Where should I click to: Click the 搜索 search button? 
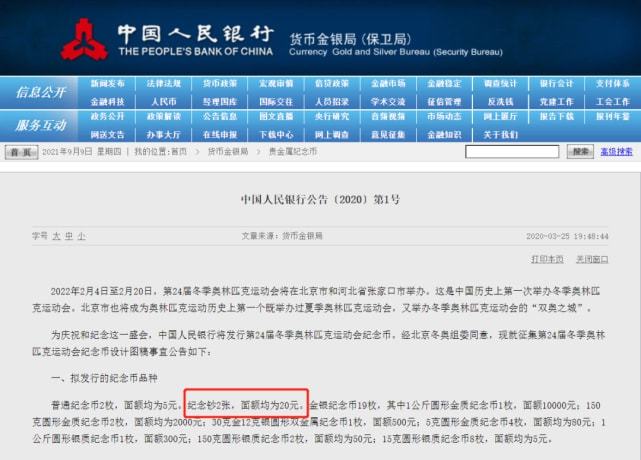580,152
